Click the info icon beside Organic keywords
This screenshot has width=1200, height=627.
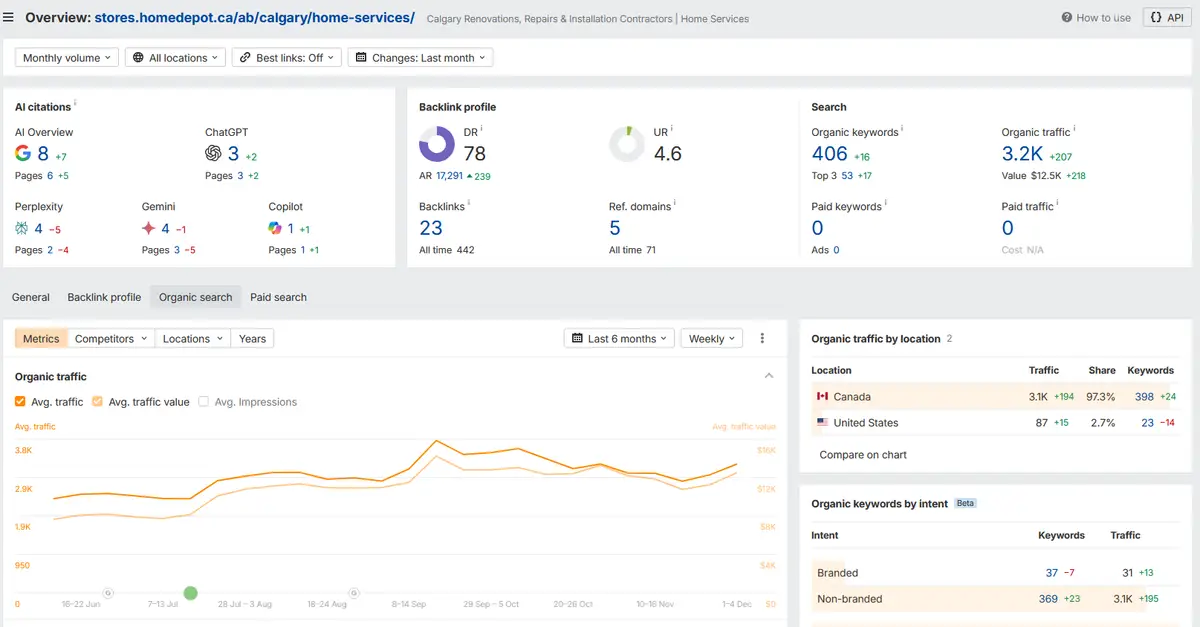903,129
